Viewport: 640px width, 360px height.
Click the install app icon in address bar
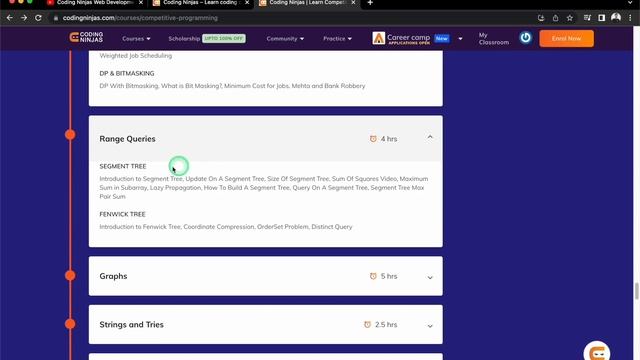541,18
